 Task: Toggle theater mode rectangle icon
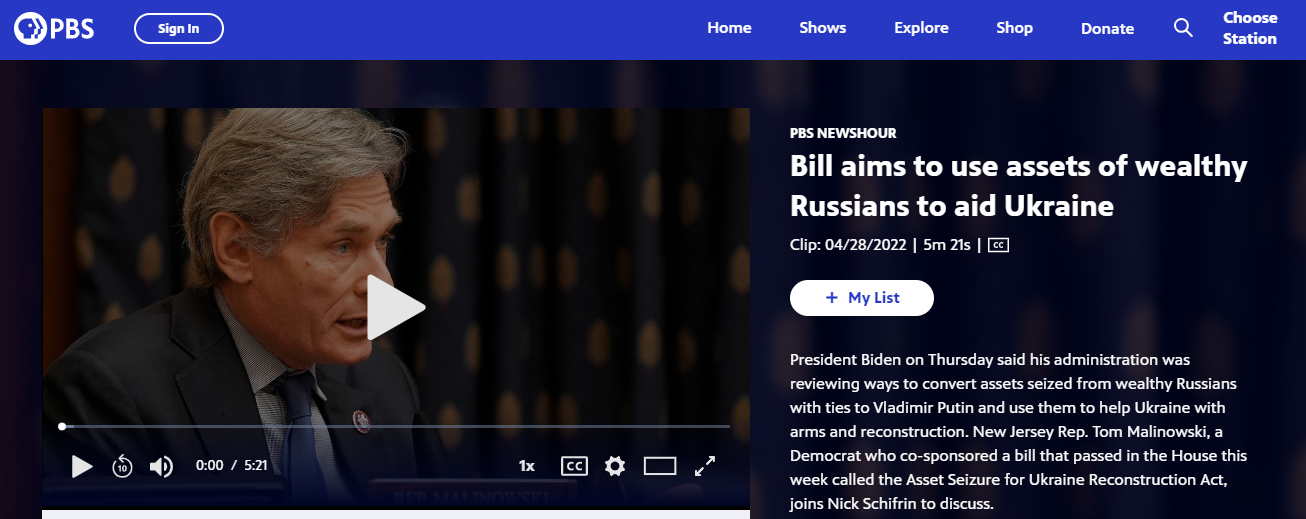pyautogui.click(x=660, y=466)
